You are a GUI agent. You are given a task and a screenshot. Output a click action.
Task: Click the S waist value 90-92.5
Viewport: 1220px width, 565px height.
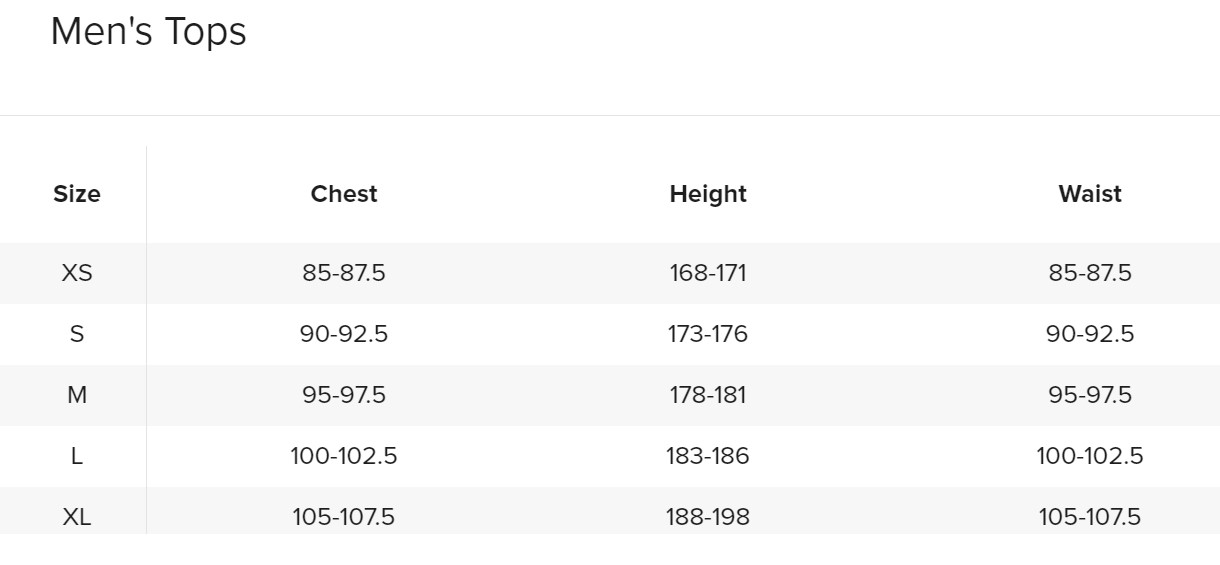point(1090,334)
